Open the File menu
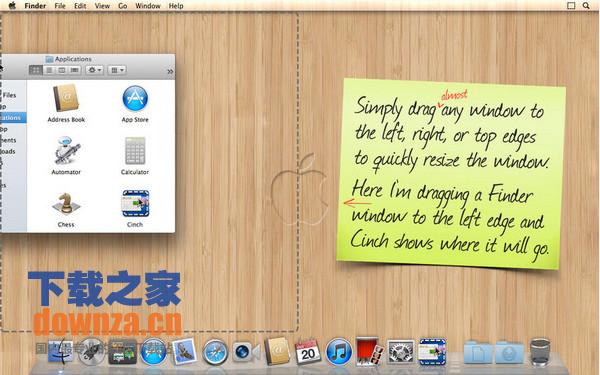The width and height of the screenshot is (600, 375). click(60, 6)
